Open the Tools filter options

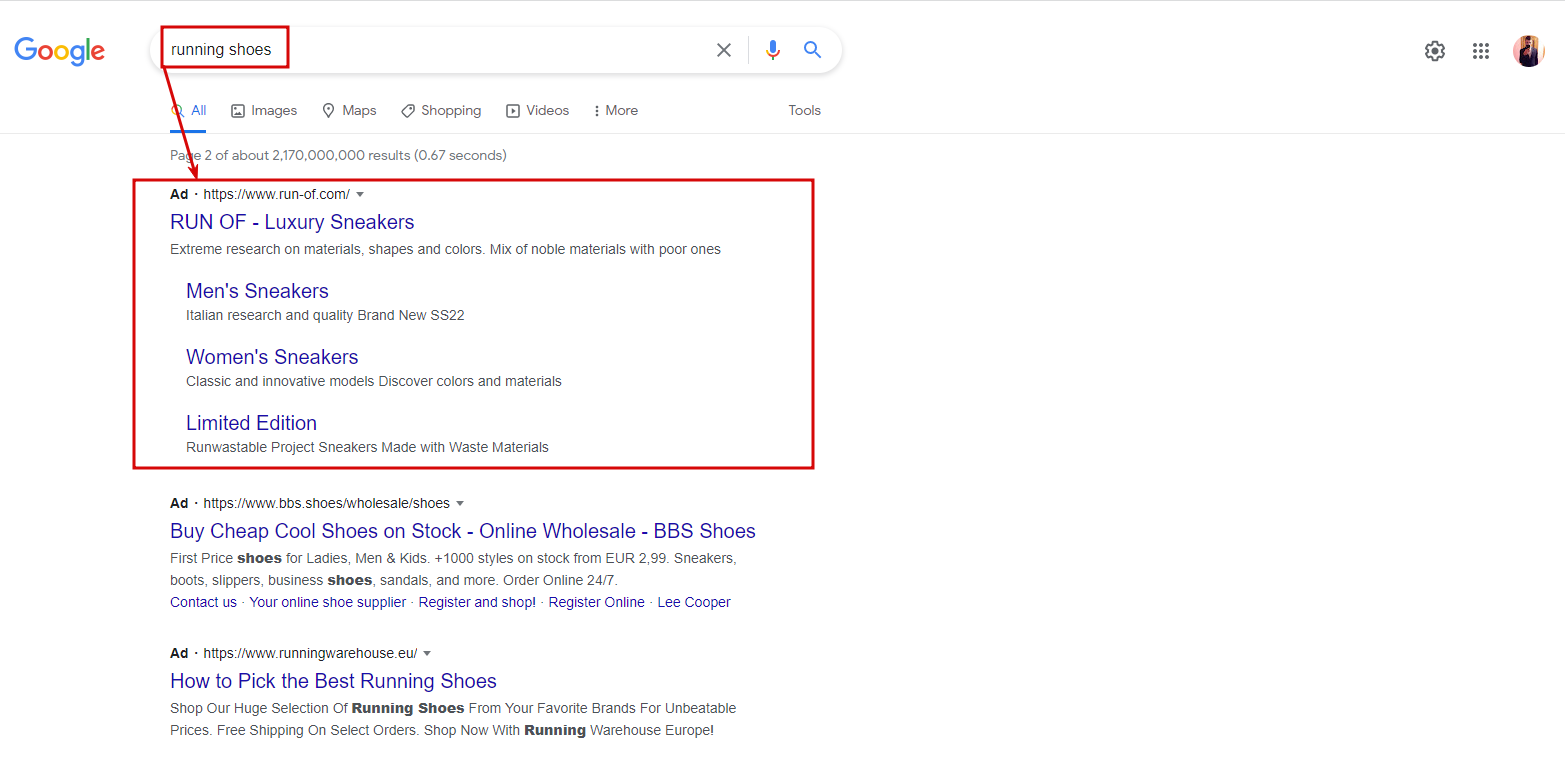(804, 111)
